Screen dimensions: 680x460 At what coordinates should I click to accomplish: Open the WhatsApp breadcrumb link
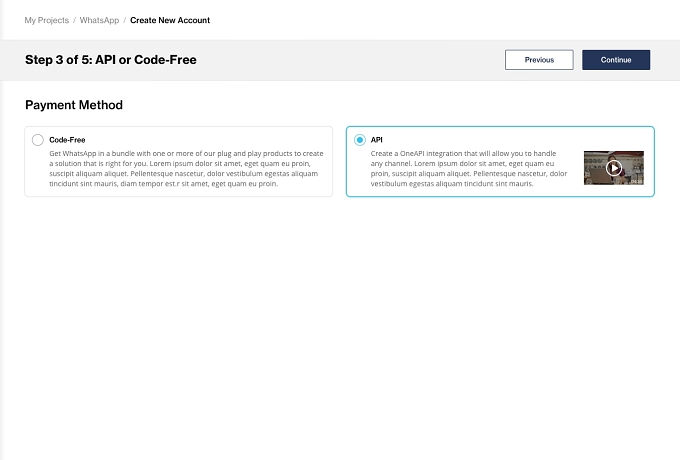[x=99, y=20]
